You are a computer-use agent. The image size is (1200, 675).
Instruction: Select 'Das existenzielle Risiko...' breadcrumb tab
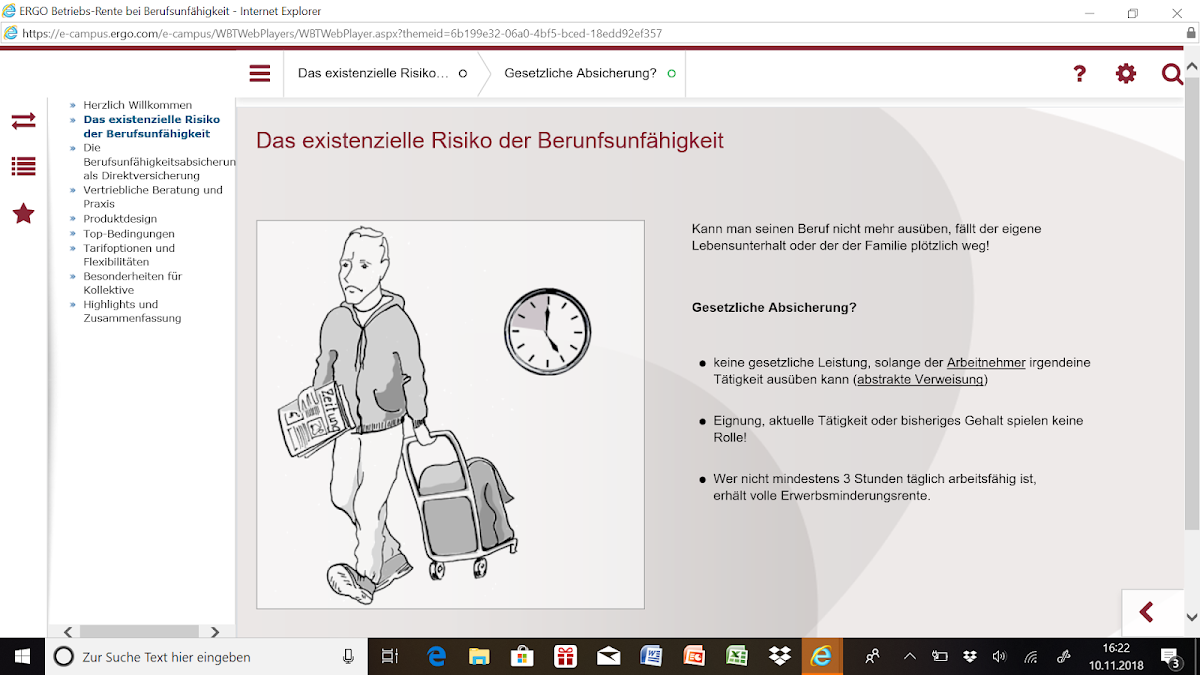point(380,73)
